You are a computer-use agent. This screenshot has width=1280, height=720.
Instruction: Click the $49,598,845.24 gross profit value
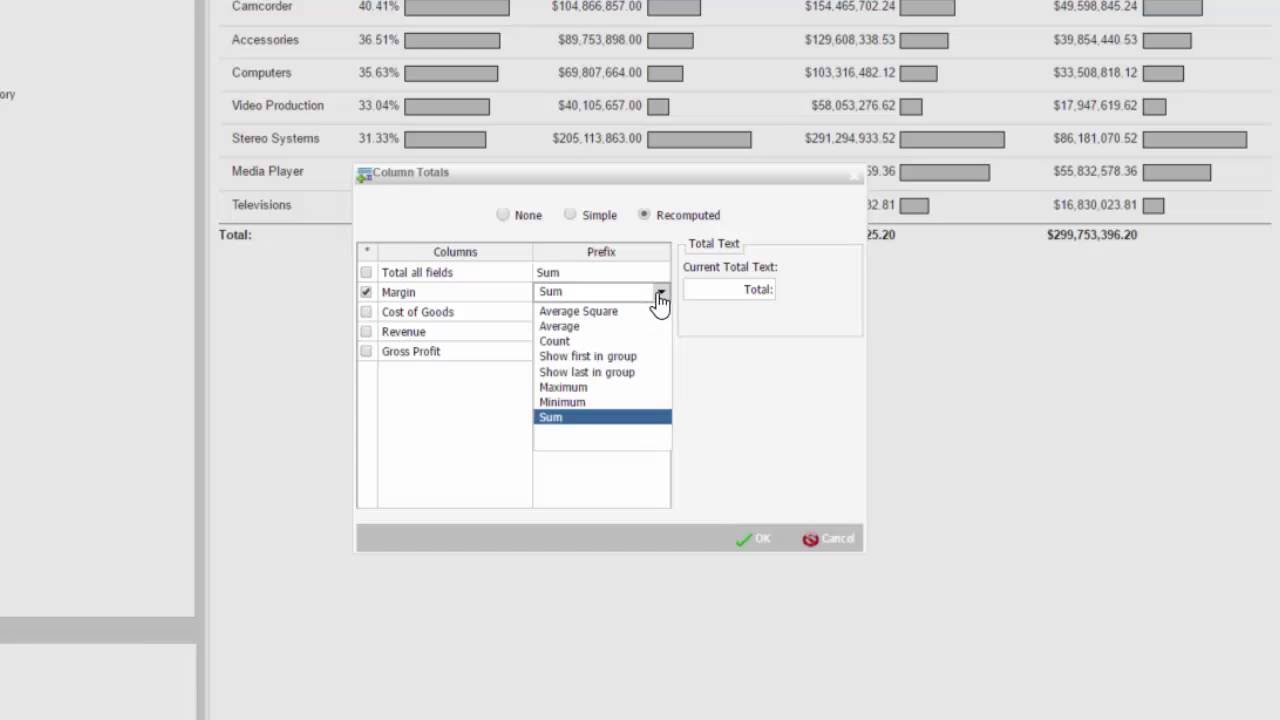pyautogui.click(x=1095, y=7)
